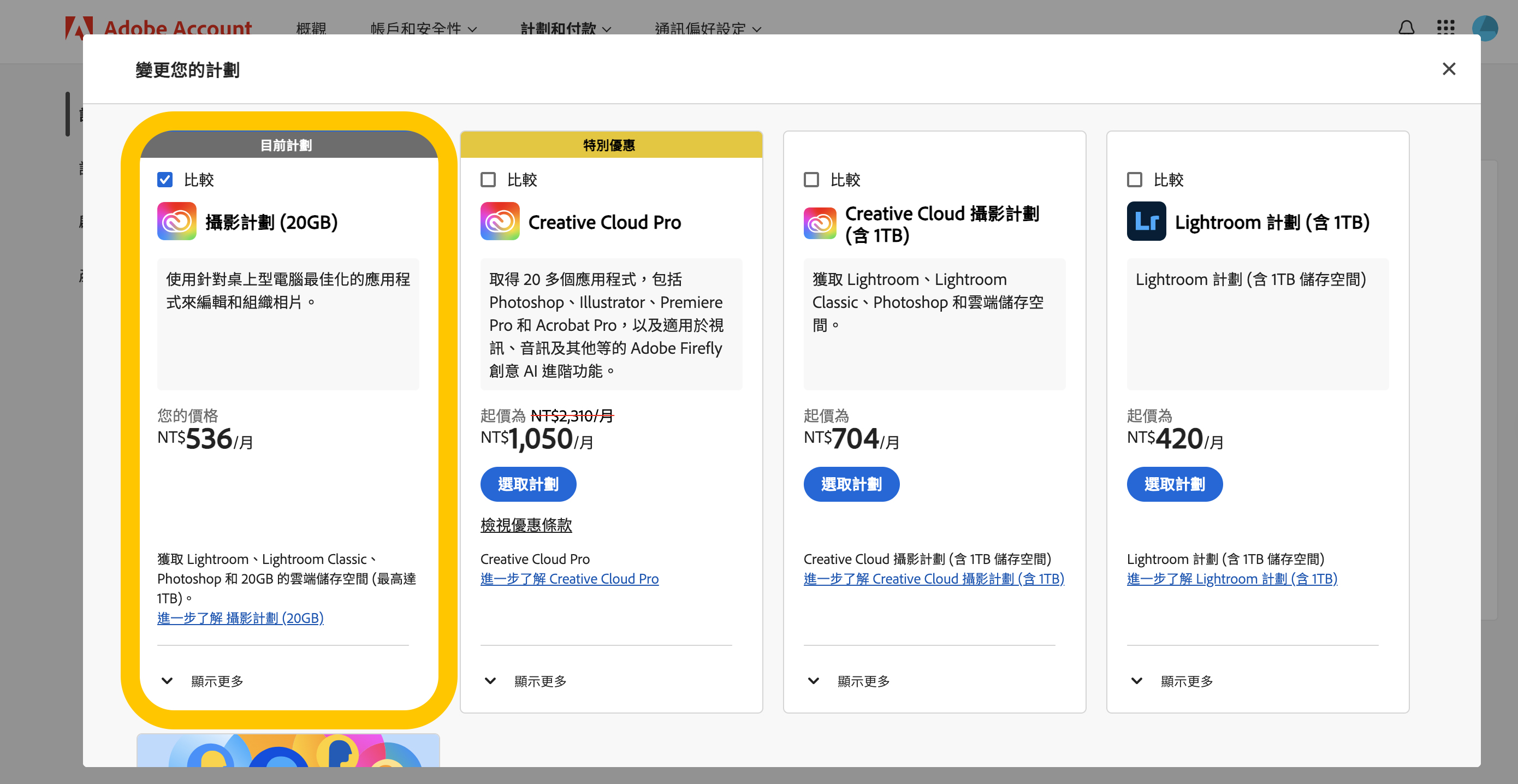Click the Lightroom Lr app icon

point(1146,222)
